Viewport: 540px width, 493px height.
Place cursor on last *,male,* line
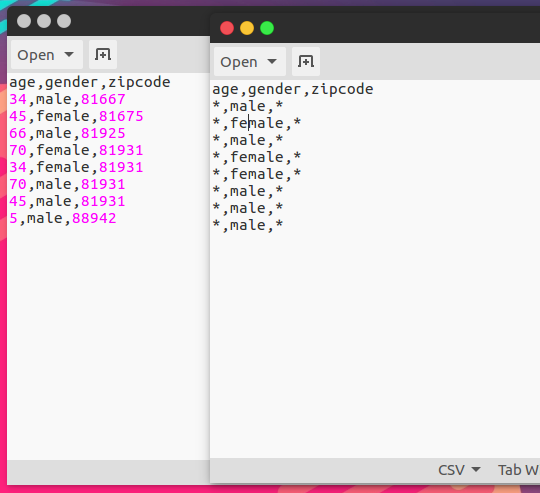[x=248, y=225]
